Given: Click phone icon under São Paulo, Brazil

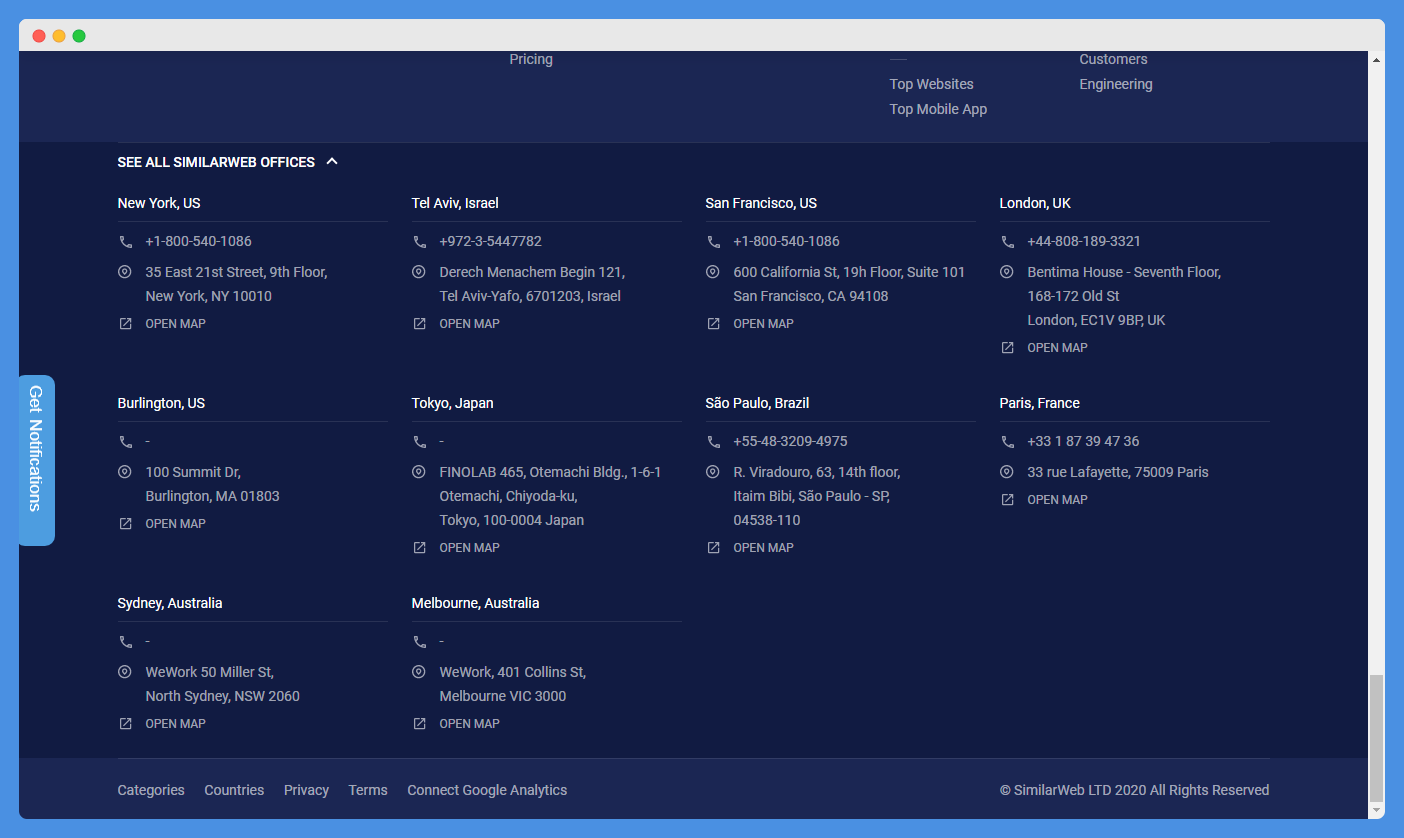Looking at the screenshot, I should (x=713, y=442).
